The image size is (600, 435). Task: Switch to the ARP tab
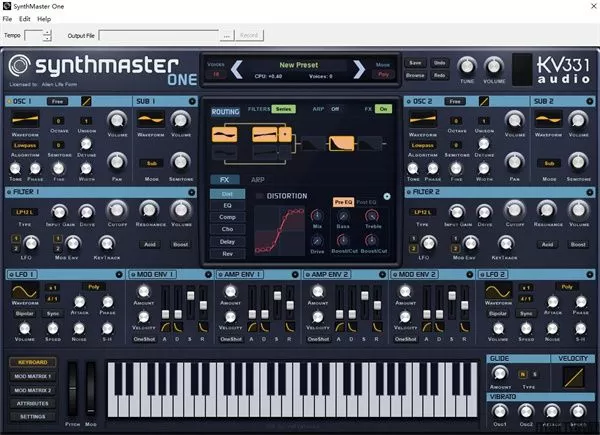[257, 180]
